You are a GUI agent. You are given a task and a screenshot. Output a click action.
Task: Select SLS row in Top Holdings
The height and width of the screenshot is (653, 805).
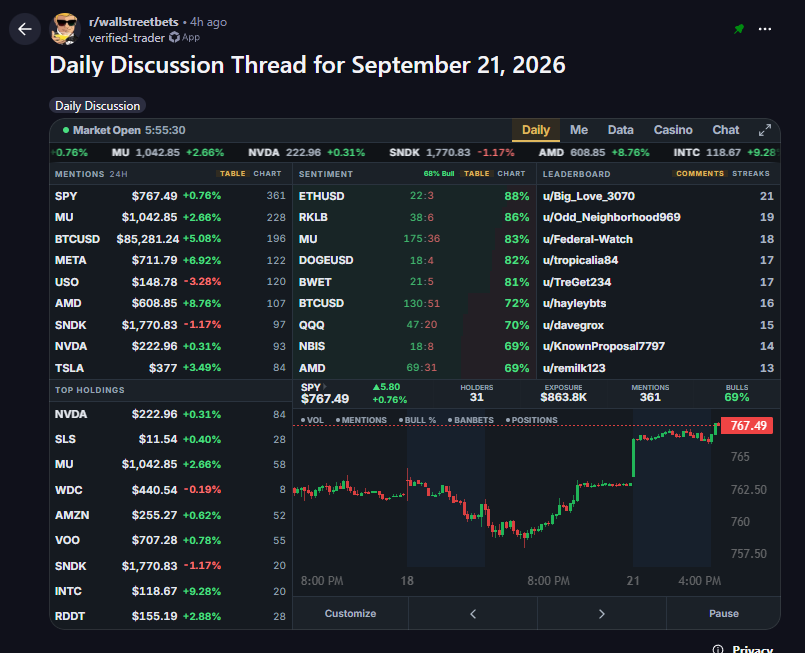pyautogui.click(x=170, y=439)
